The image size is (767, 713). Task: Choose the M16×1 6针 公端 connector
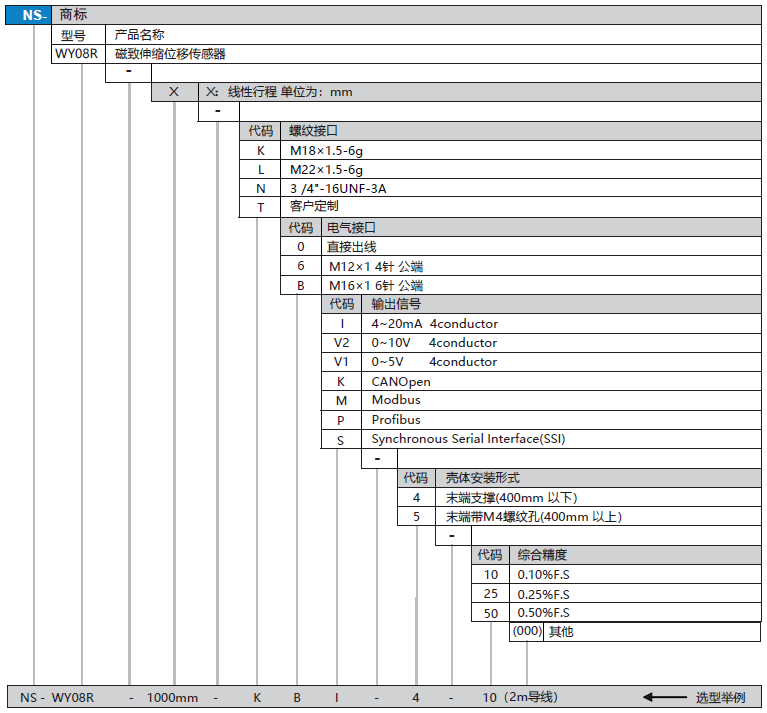pyautogui.click(x=376, y=285)
